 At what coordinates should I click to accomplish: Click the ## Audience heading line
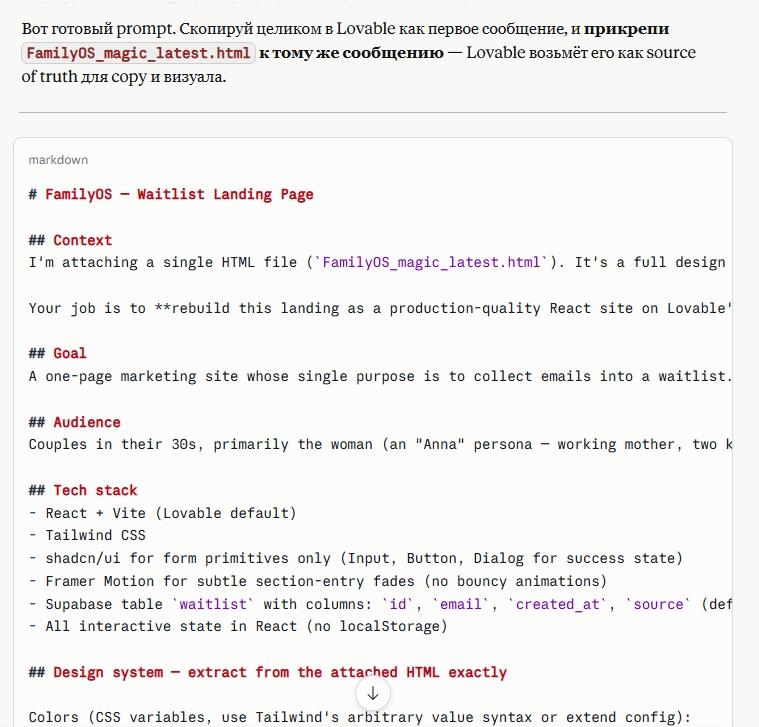tap(75, 422)
